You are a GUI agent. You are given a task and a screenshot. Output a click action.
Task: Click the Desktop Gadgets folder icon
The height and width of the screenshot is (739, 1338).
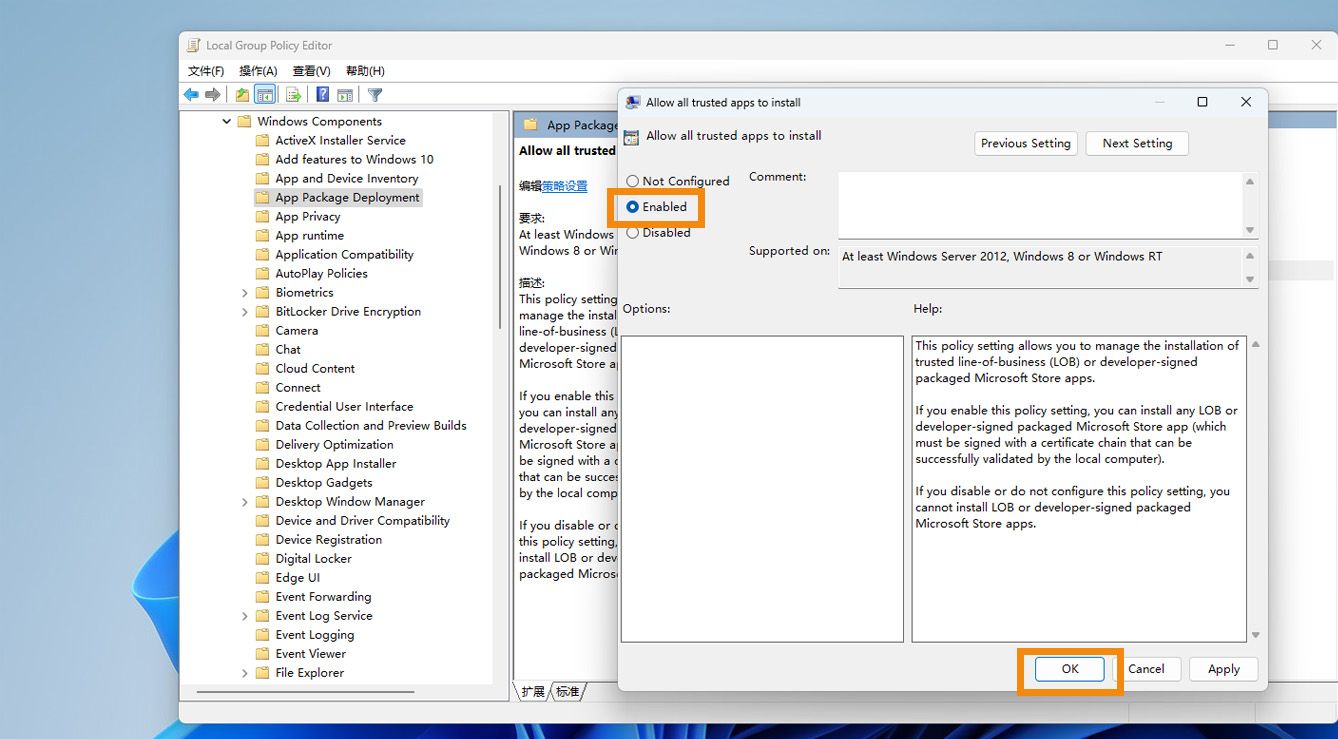(262, 482)
